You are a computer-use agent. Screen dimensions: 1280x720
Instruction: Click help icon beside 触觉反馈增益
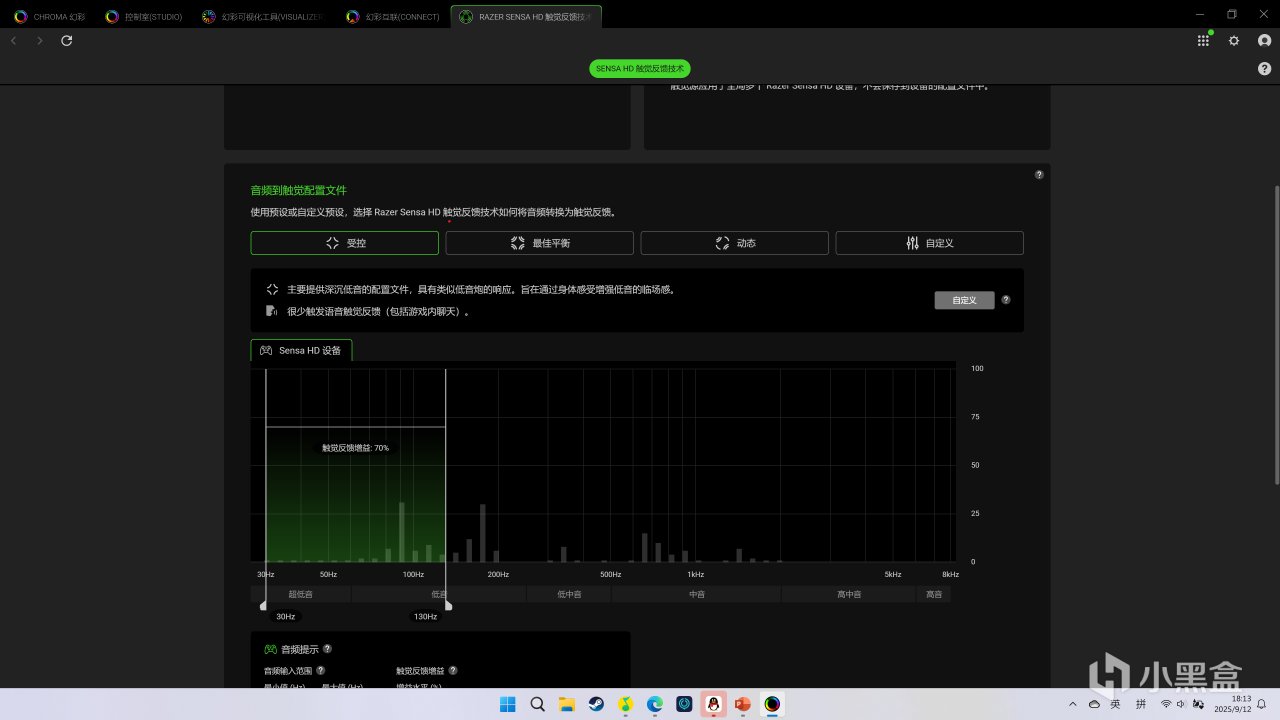(453, 670)
